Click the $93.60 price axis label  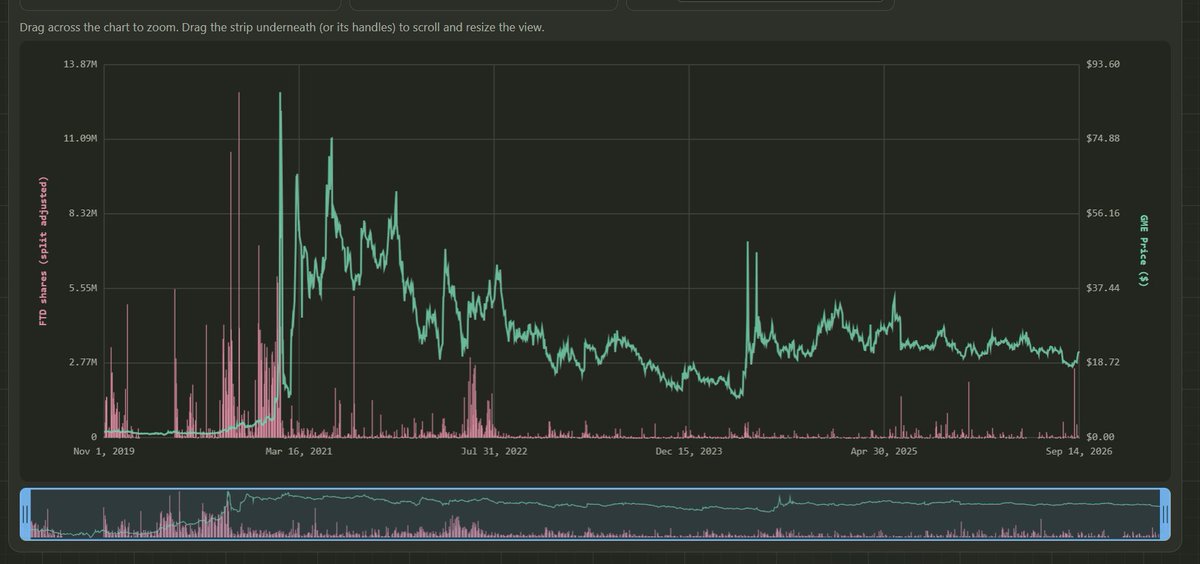pyautogui.click(x=1103, y=64)
